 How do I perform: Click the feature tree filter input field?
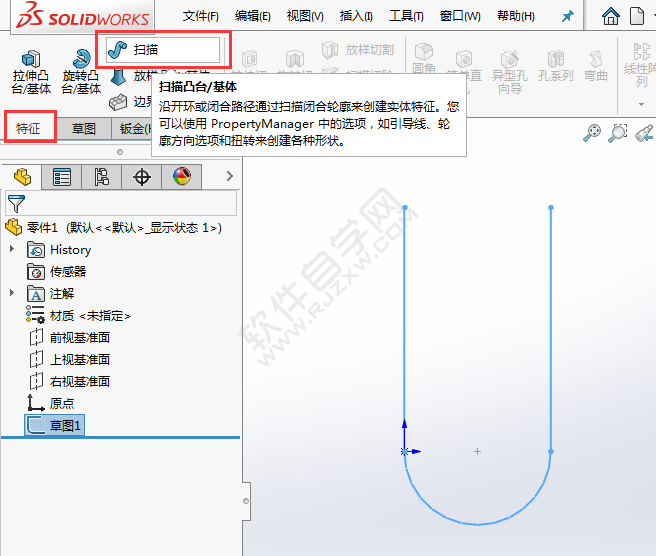tap(121, 204)
